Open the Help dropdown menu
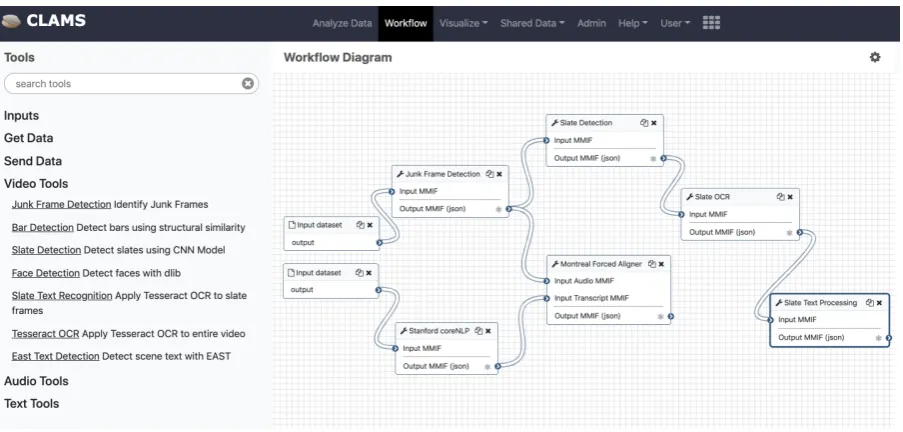903x432 pixels. (632, 23)
